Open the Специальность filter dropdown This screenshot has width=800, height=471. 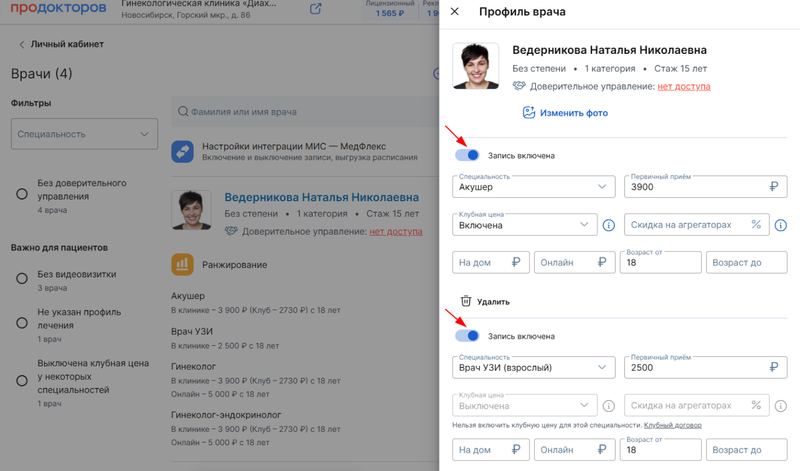84,134
